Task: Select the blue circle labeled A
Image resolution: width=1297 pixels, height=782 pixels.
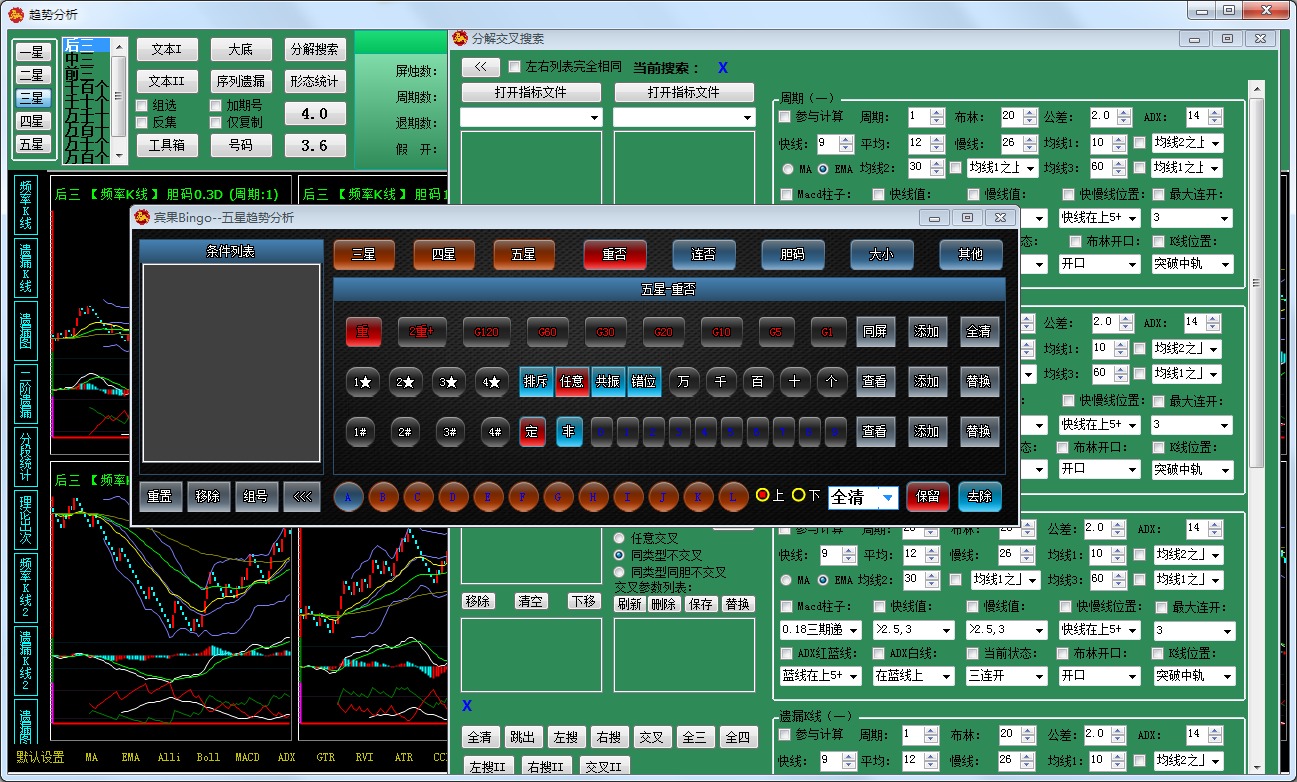Action: [348, 497]
